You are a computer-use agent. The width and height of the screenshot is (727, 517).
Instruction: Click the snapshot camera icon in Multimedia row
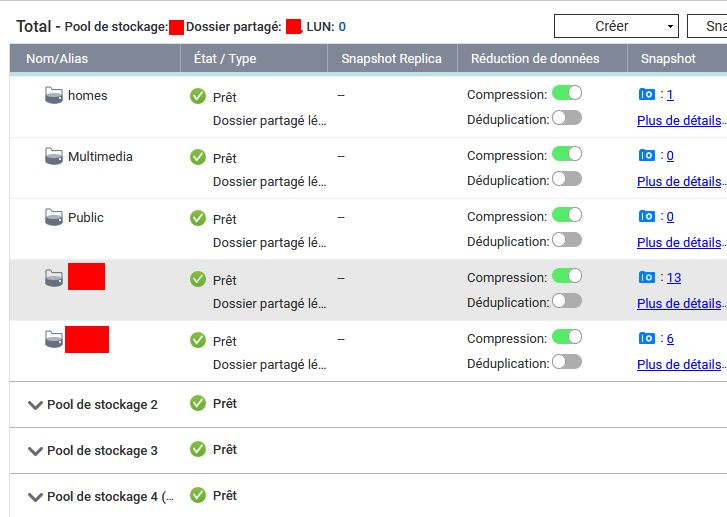[647, 155]
